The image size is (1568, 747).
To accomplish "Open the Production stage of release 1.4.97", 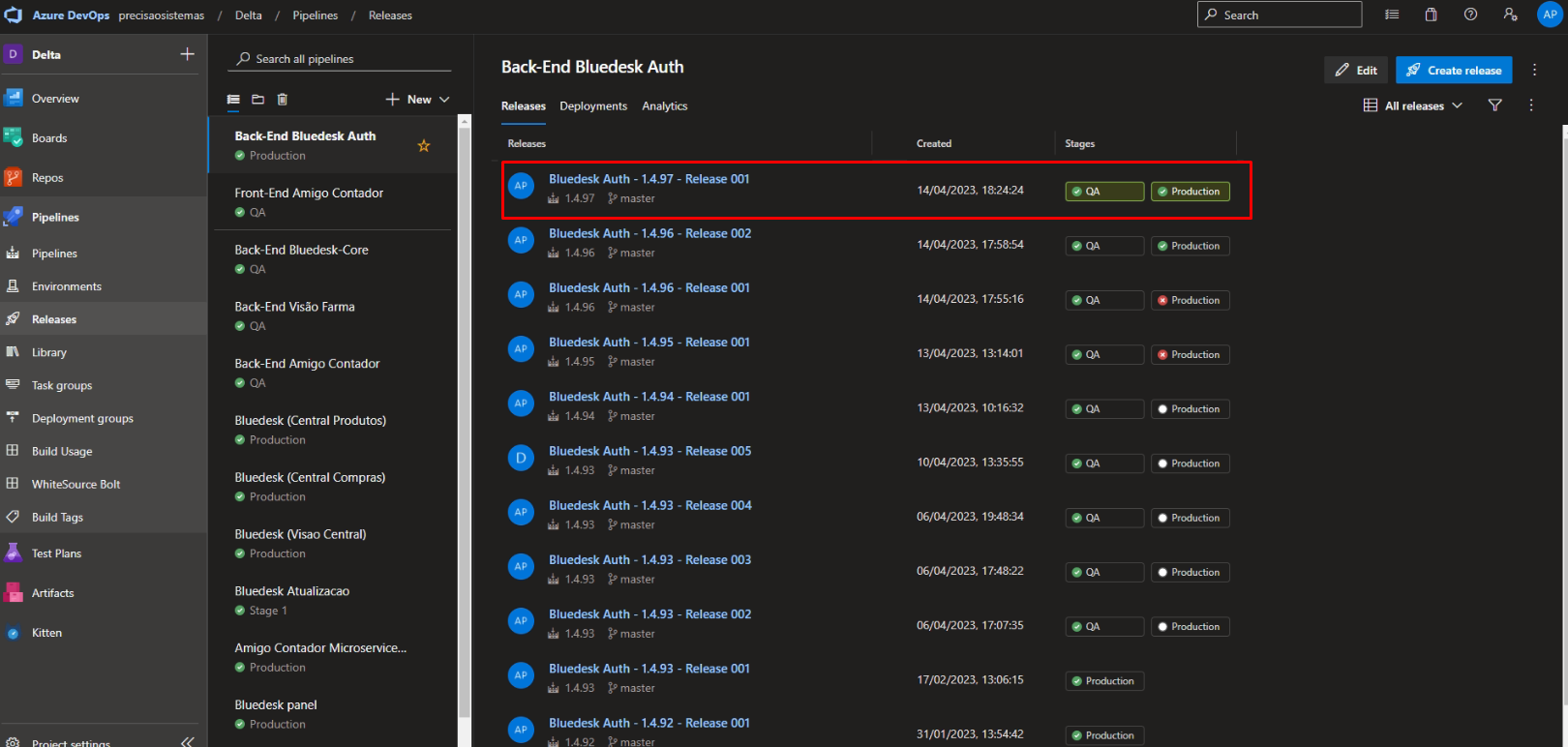I will (x=1191, y=192).
